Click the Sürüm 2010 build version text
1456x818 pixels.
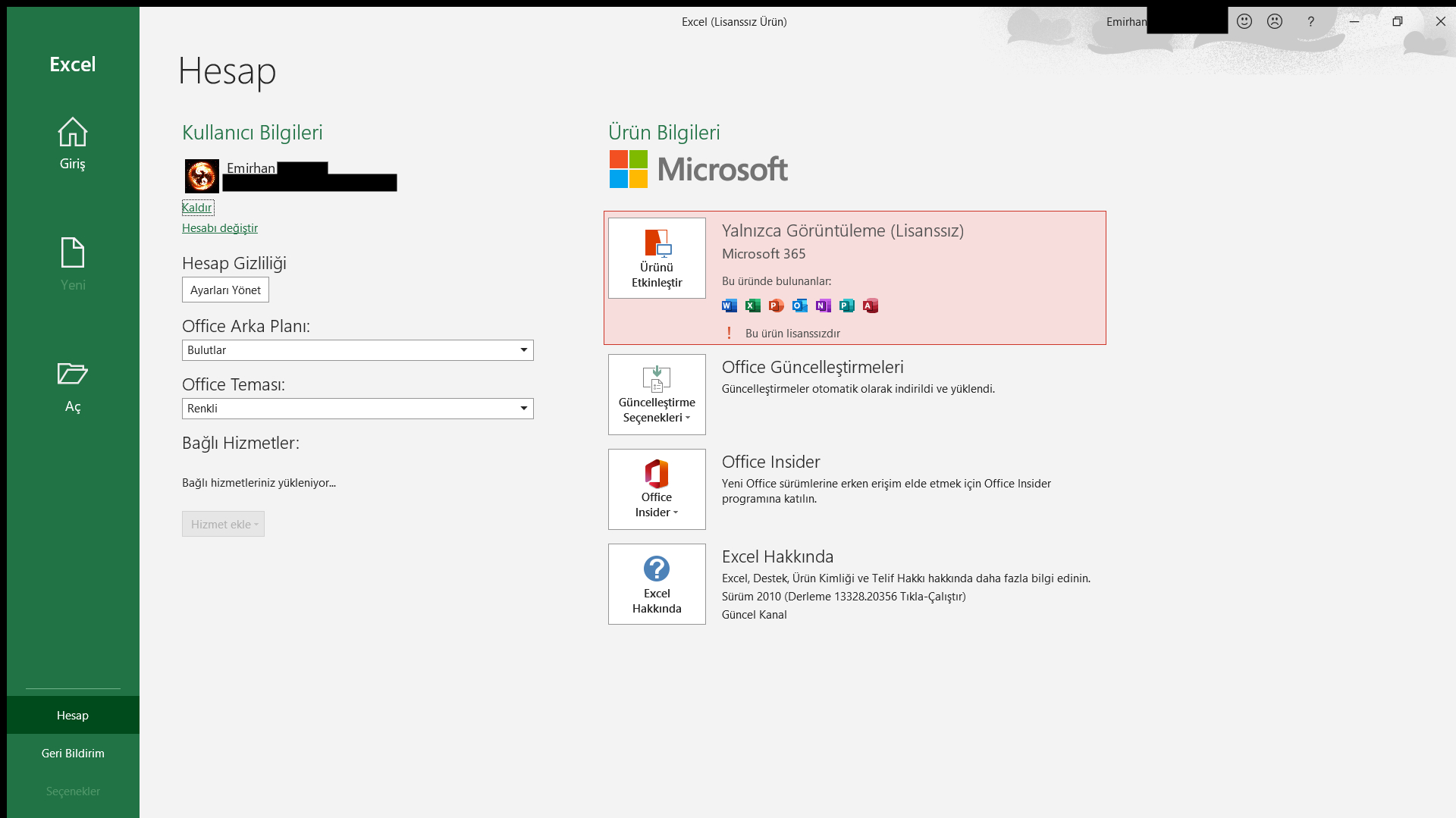tap(843, 597)
